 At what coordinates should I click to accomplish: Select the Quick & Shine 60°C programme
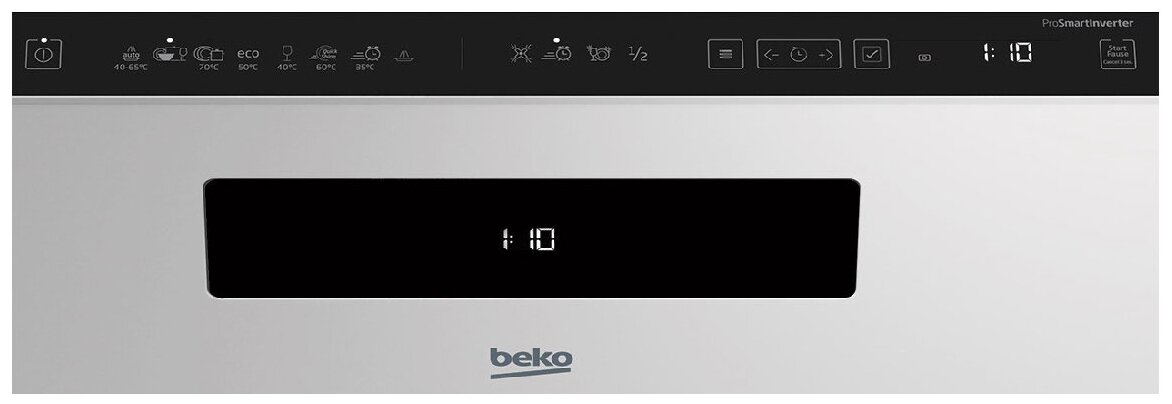(x=325, y=58)
